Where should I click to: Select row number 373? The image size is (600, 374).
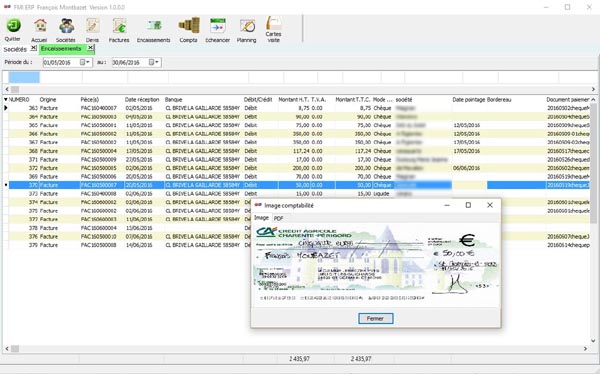(x=298, y=194)
